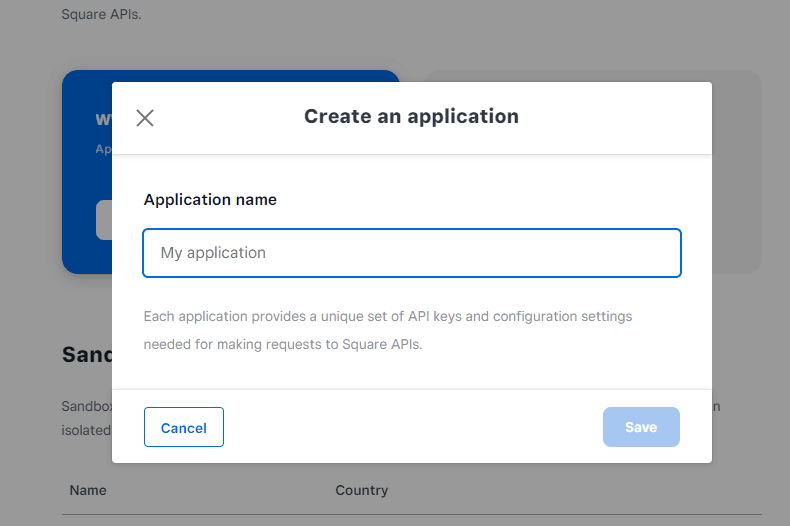790x526 pixels.
Task: Click the 'Square APIs.' text at top
Action: tap(101, 15)
